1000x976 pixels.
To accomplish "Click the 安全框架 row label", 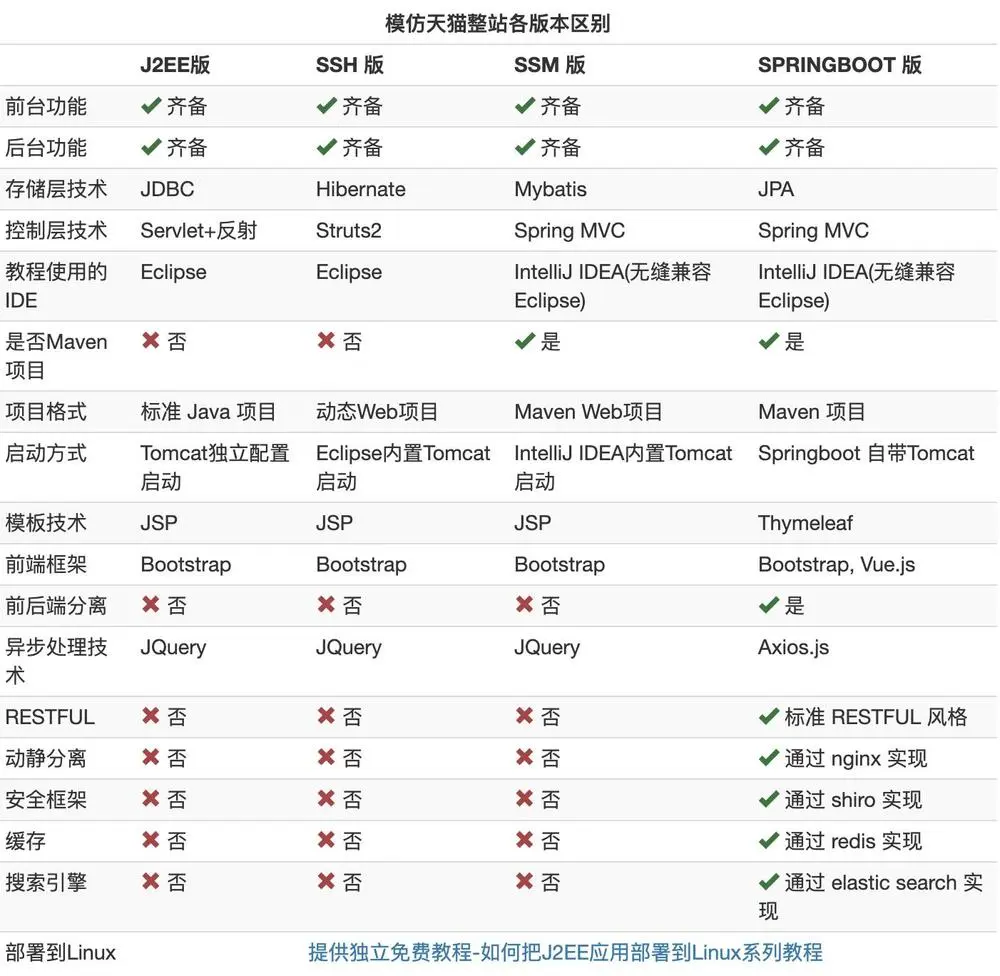I will [x=45, y=799].
